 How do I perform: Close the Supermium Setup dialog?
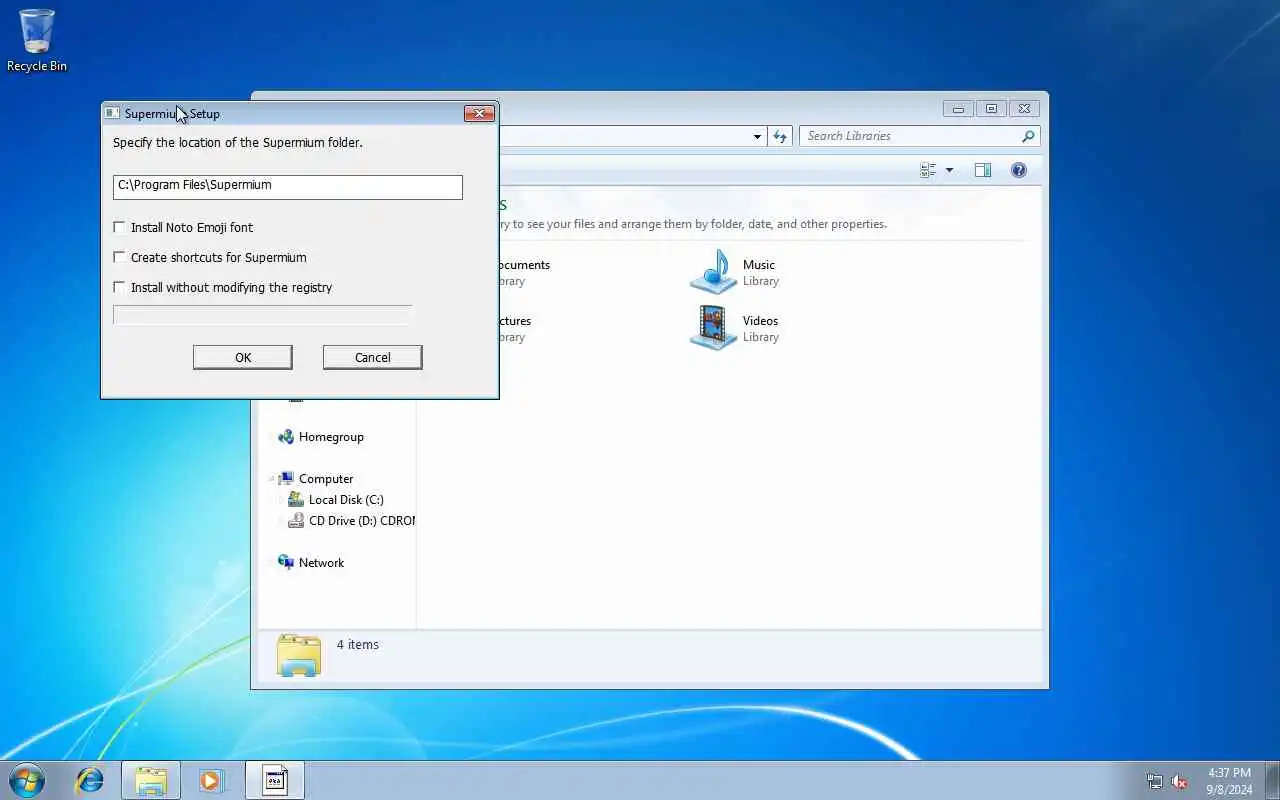pos(480,113)
